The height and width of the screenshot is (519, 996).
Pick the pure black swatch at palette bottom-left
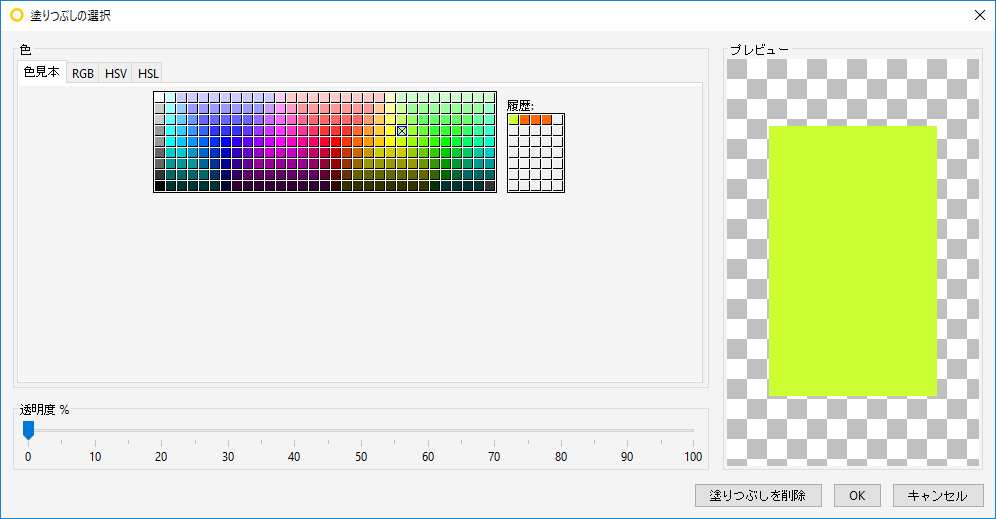click(159, 185)
